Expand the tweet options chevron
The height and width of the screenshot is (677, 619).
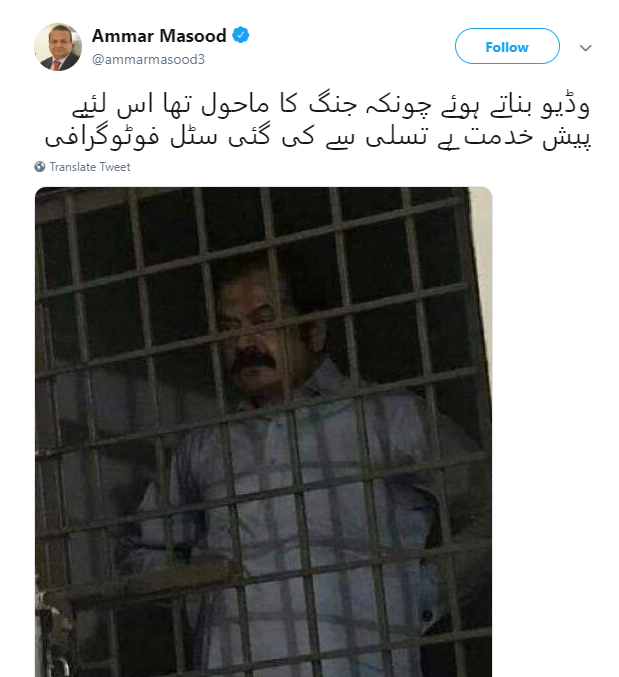[585, 47]
